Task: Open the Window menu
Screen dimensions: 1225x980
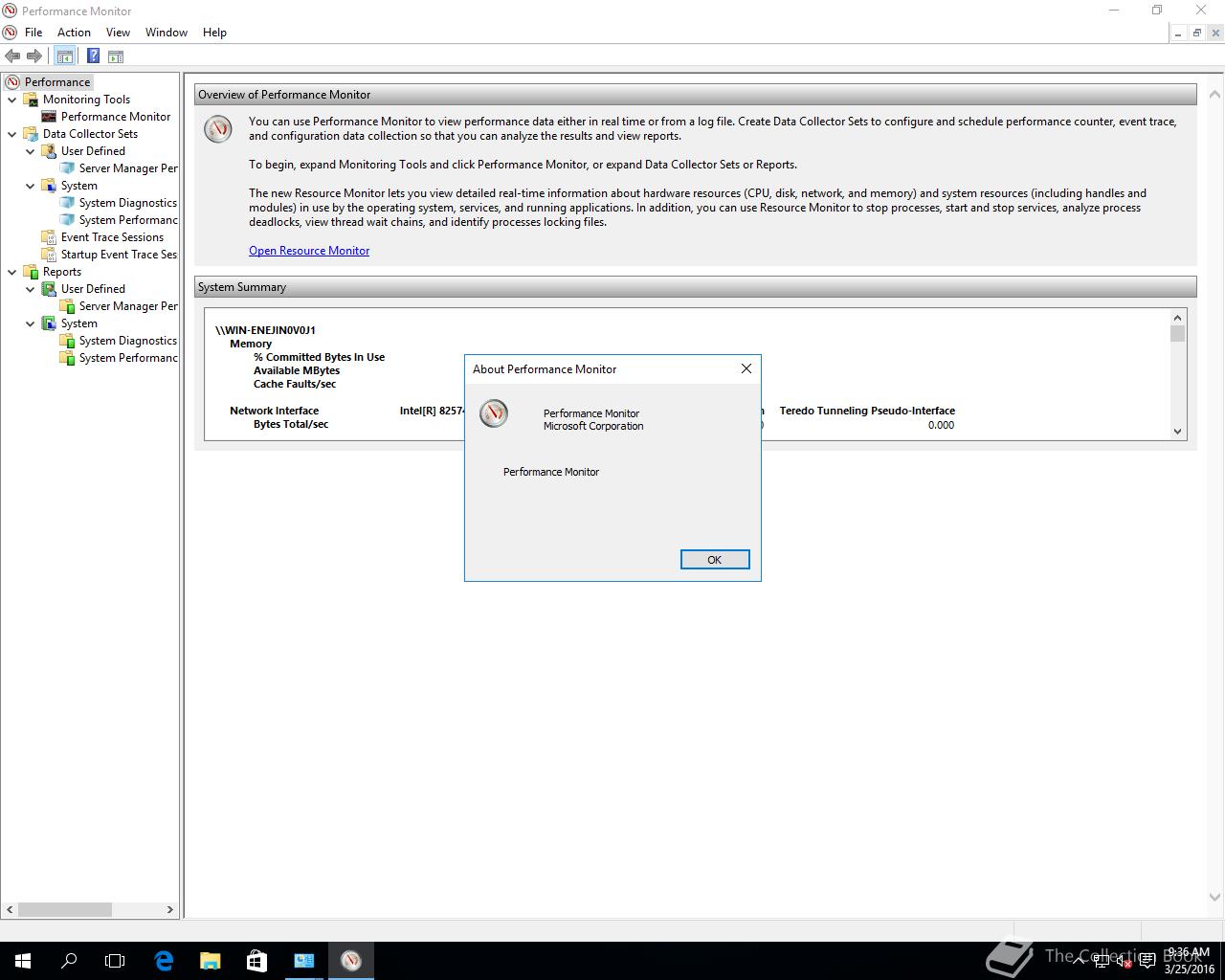Action: (167, 33)
